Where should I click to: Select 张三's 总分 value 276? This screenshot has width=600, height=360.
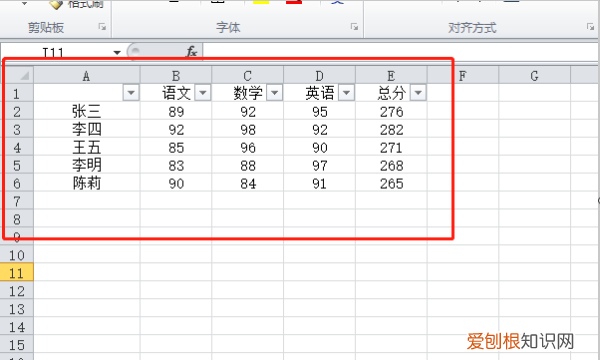click(391, 111)
